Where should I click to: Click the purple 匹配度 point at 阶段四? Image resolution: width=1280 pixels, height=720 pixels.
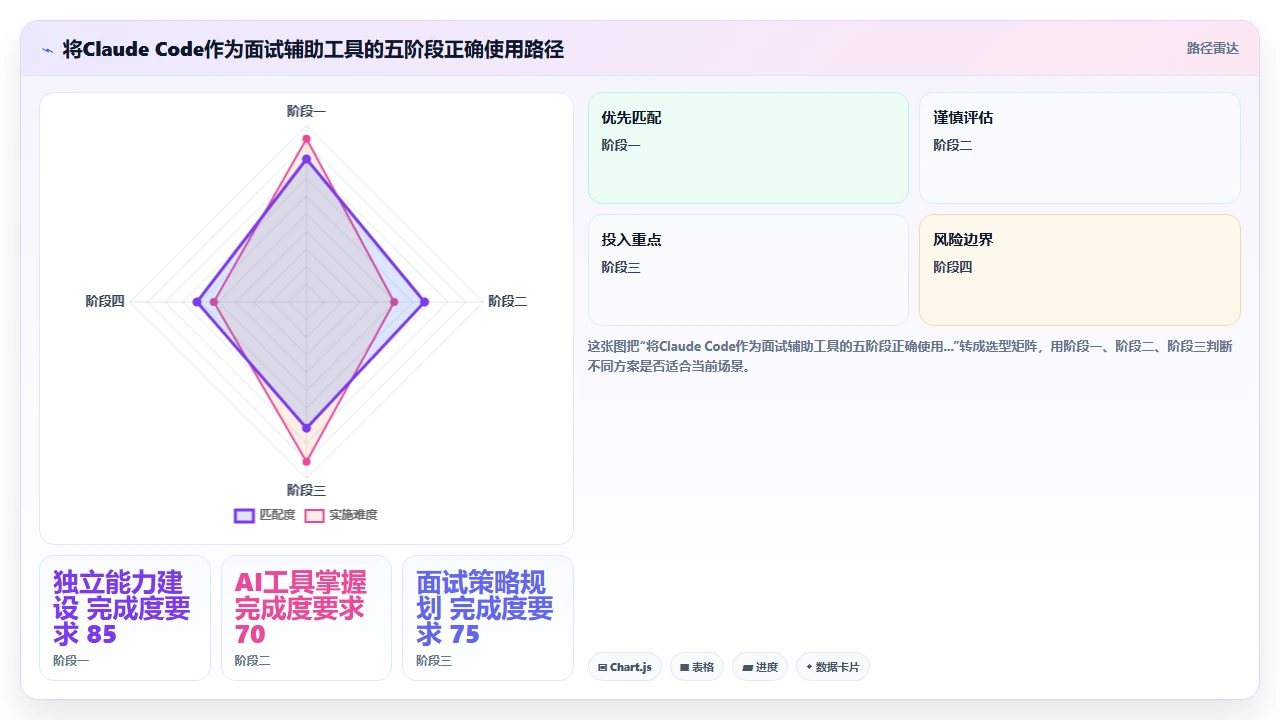click(197, 302)
